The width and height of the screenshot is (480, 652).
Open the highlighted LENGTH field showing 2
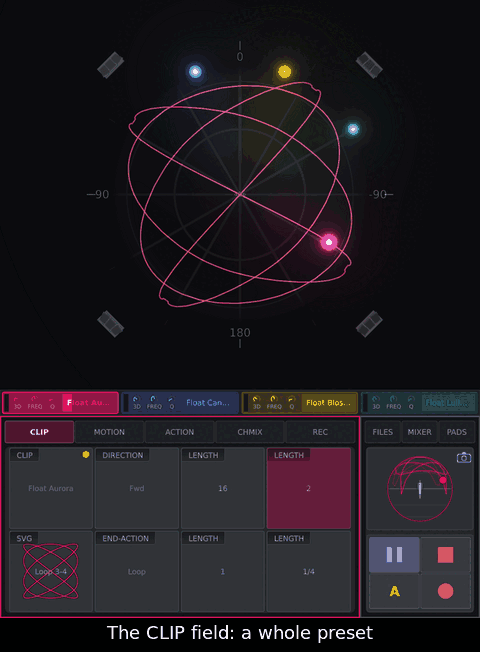pyautogui.click(x=309, y=488)
